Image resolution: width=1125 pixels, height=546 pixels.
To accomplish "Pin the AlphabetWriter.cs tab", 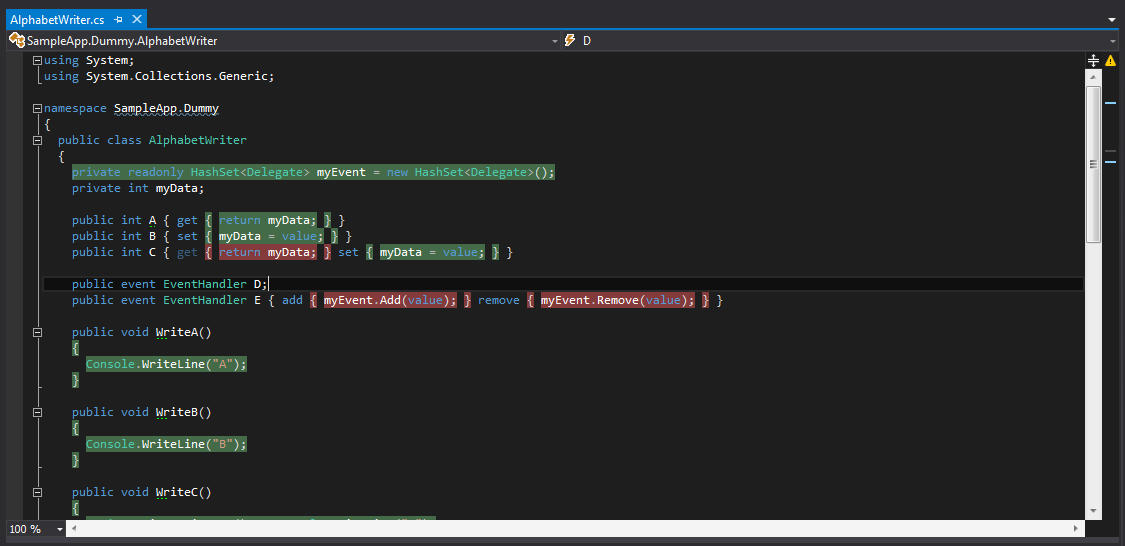I will coord(118,19).
